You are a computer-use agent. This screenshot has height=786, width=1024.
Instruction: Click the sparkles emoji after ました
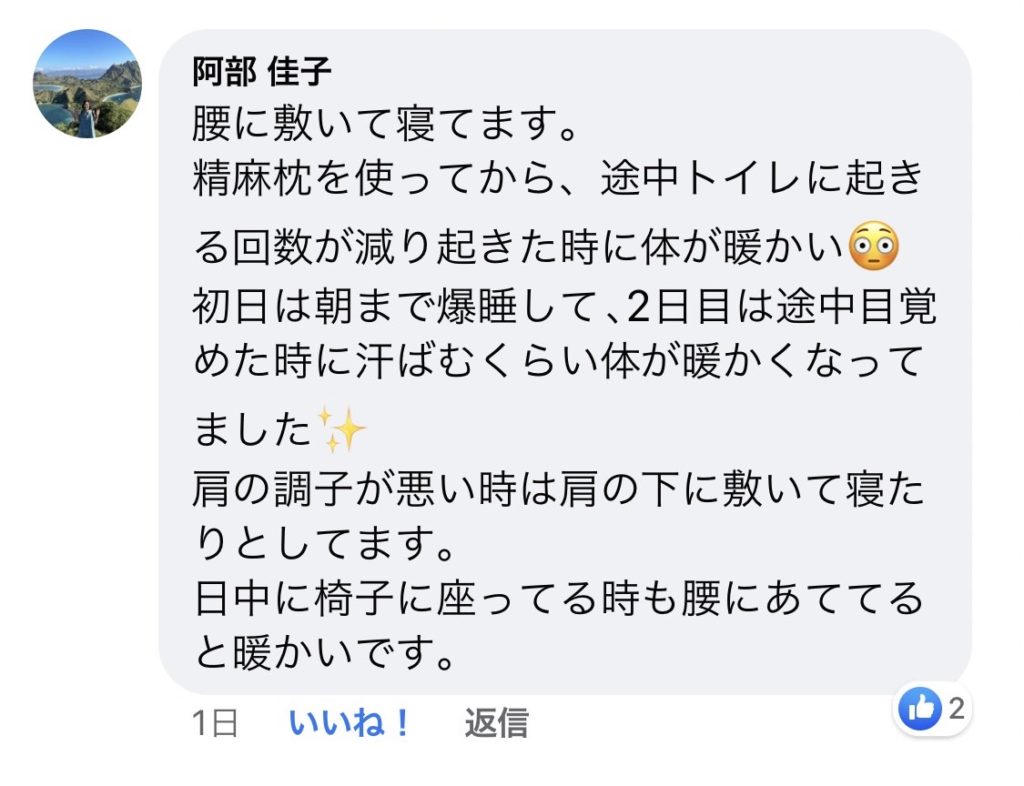342,431
